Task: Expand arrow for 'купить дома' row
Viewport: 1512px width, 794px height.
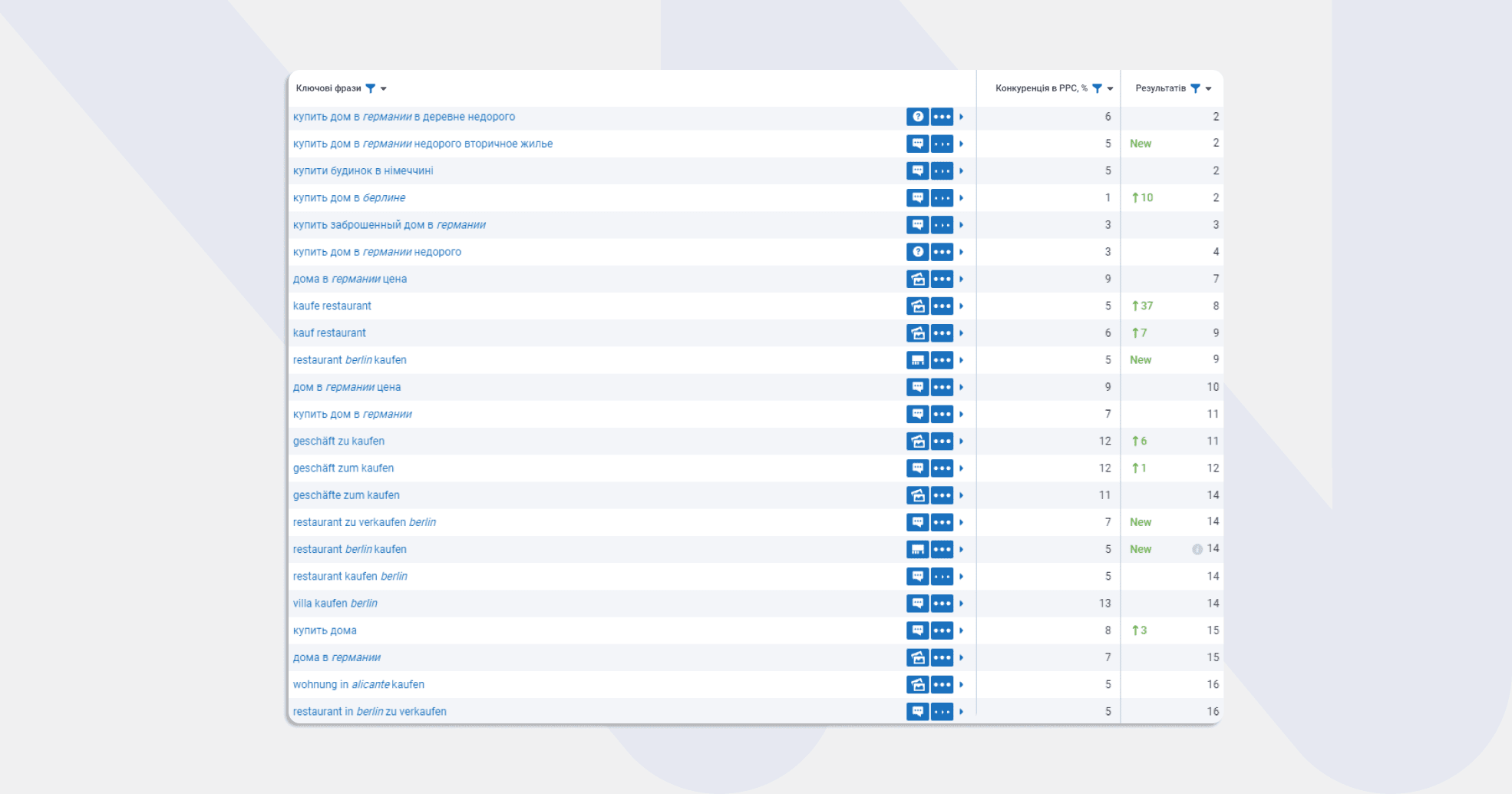Action: tap(961, 630)
